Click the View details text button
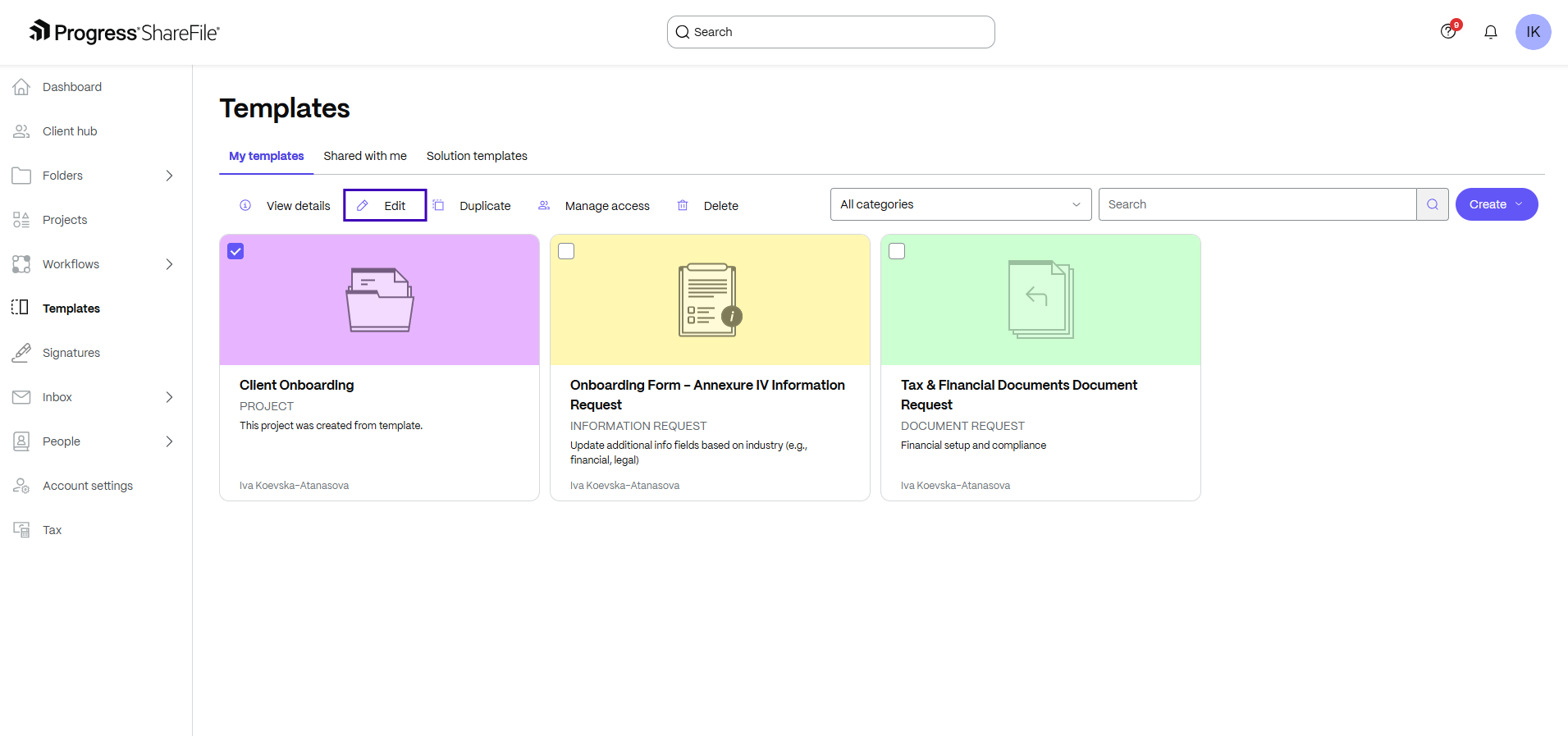This screenshot has width=1568, height=736. tap(299, 206)
